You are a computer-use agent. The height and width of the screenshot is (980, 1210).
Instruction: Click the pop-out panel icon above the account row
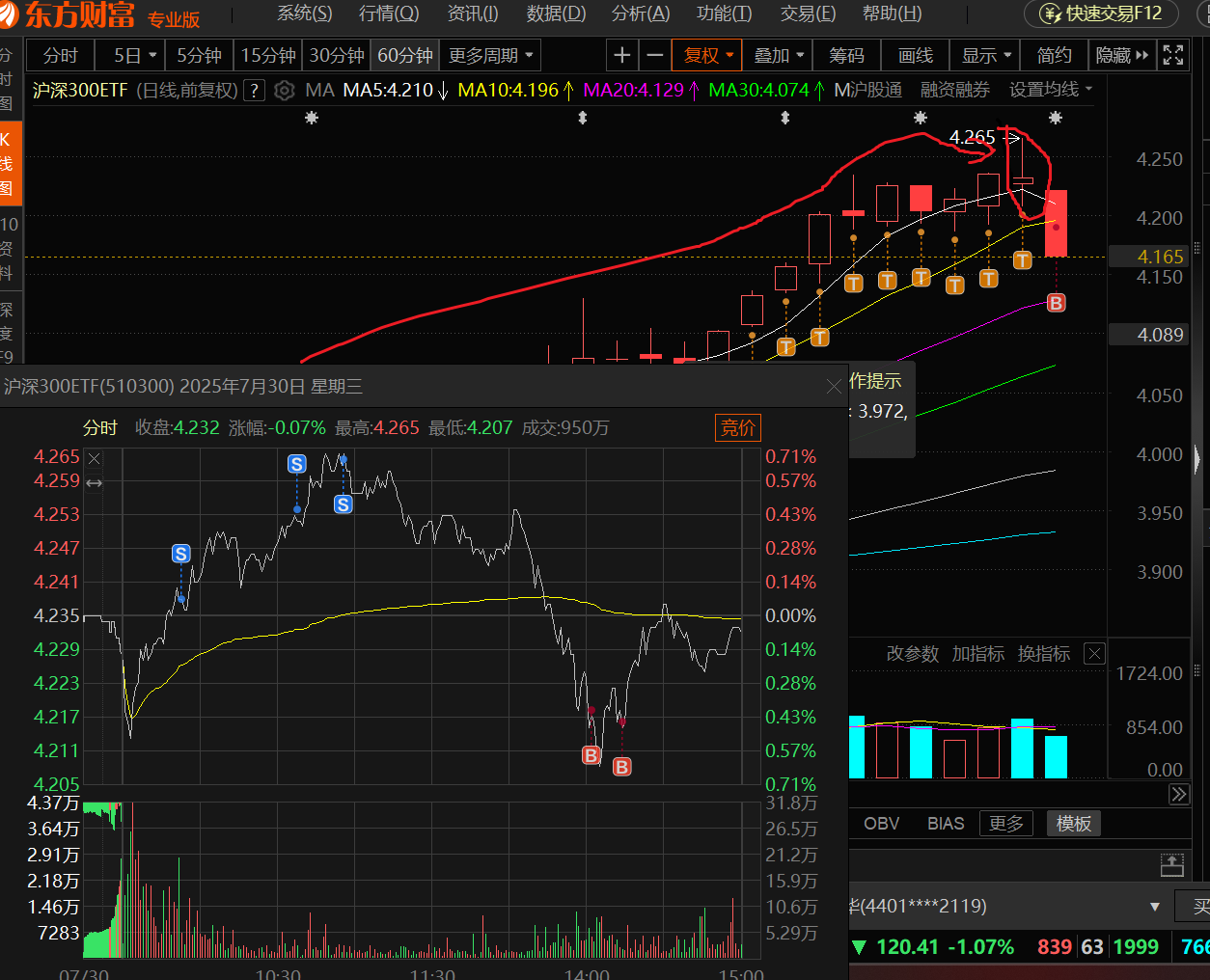pyautogui.click(x=1172, y=864)
